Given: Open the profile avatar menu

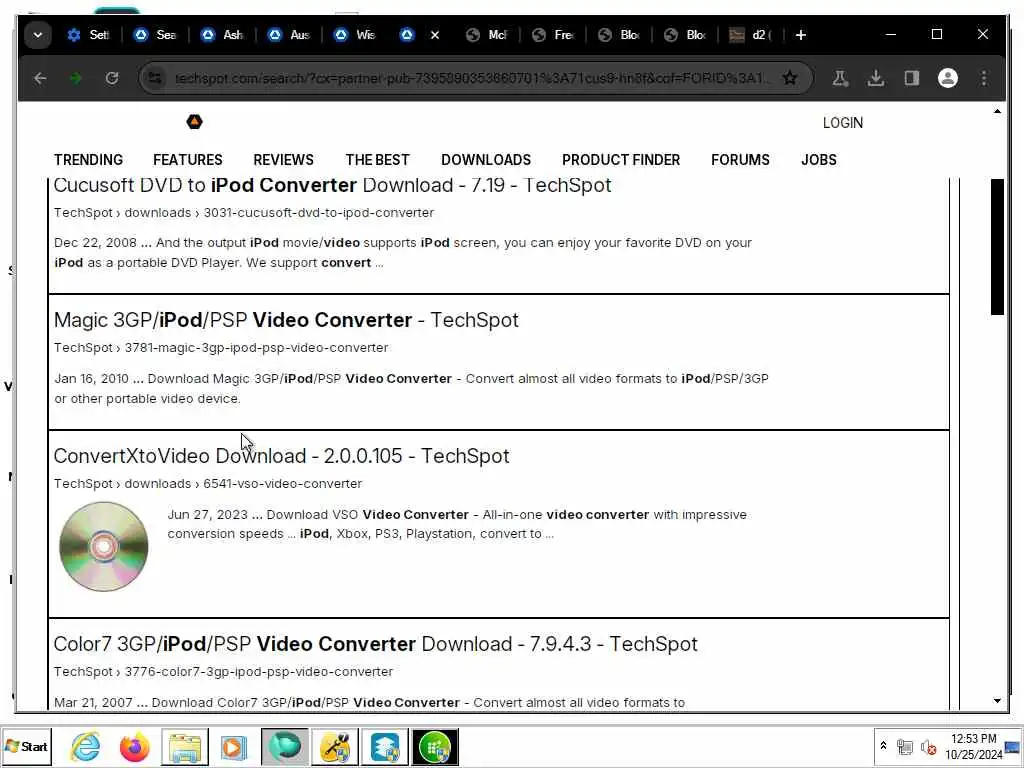Looking at the screenshot, I should point(948,78).
